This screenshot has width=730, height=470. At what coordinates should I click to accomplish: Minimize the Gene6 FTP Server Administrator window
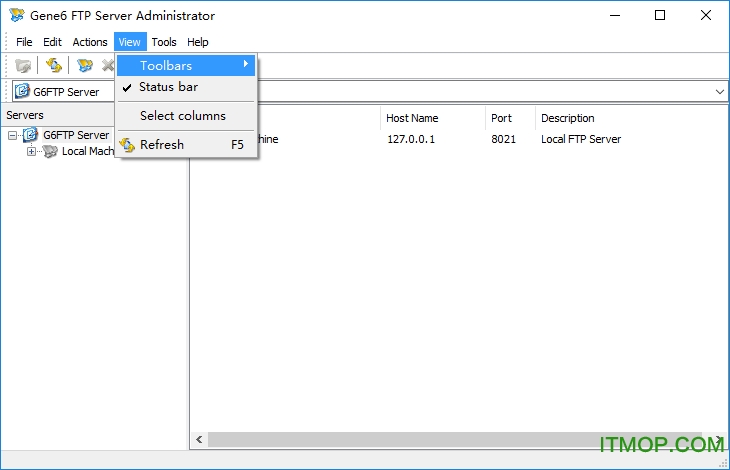tap(615, 15)
